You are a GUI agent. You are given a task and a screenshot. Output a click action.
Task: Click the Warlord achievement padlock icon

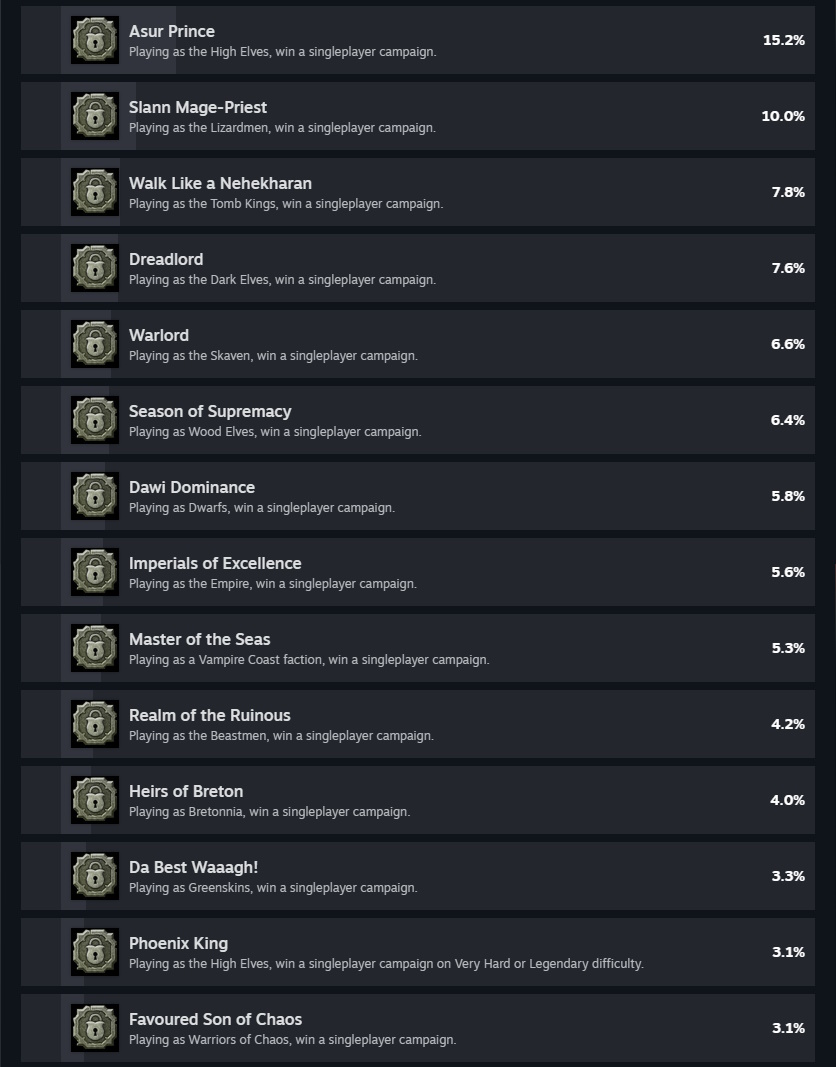[x=95, y=344]
